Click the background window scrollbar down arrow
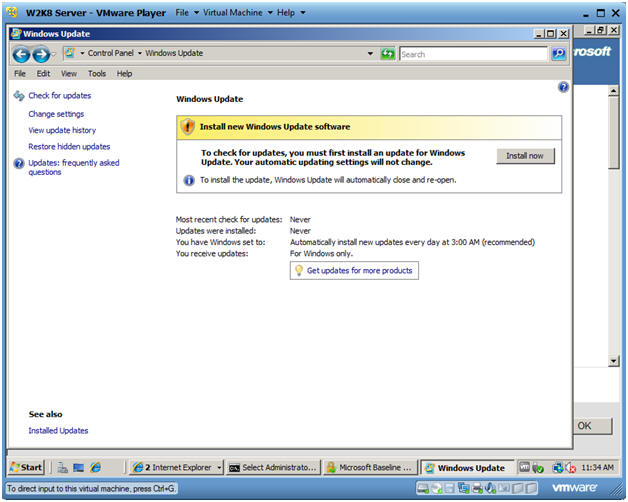Image resolution: width=628 pixels, height=502 pixels. [613, 361]
